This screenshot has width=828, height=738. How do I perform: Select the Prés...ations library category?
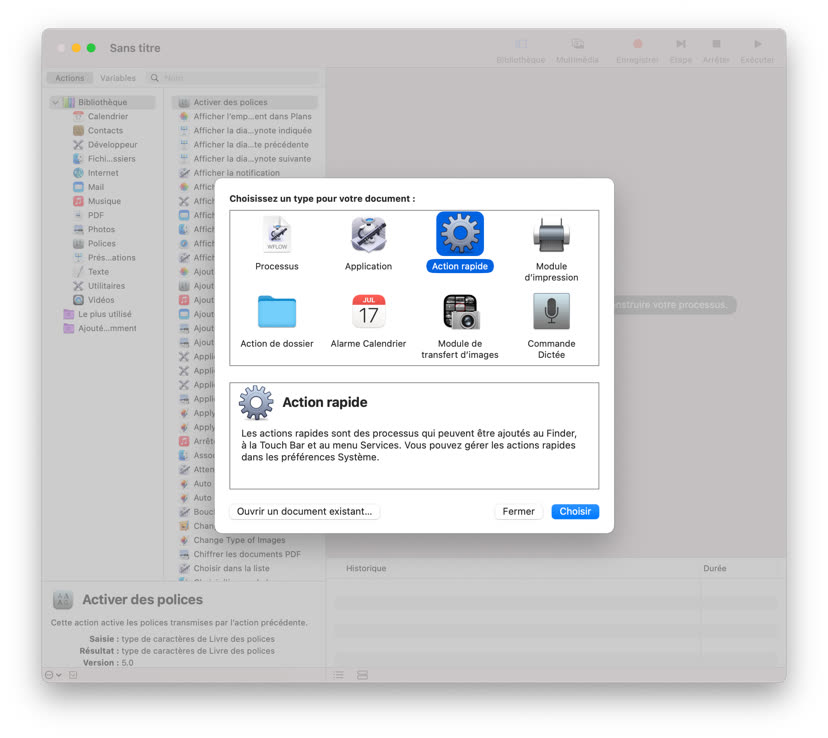click(x=104, y=258)
